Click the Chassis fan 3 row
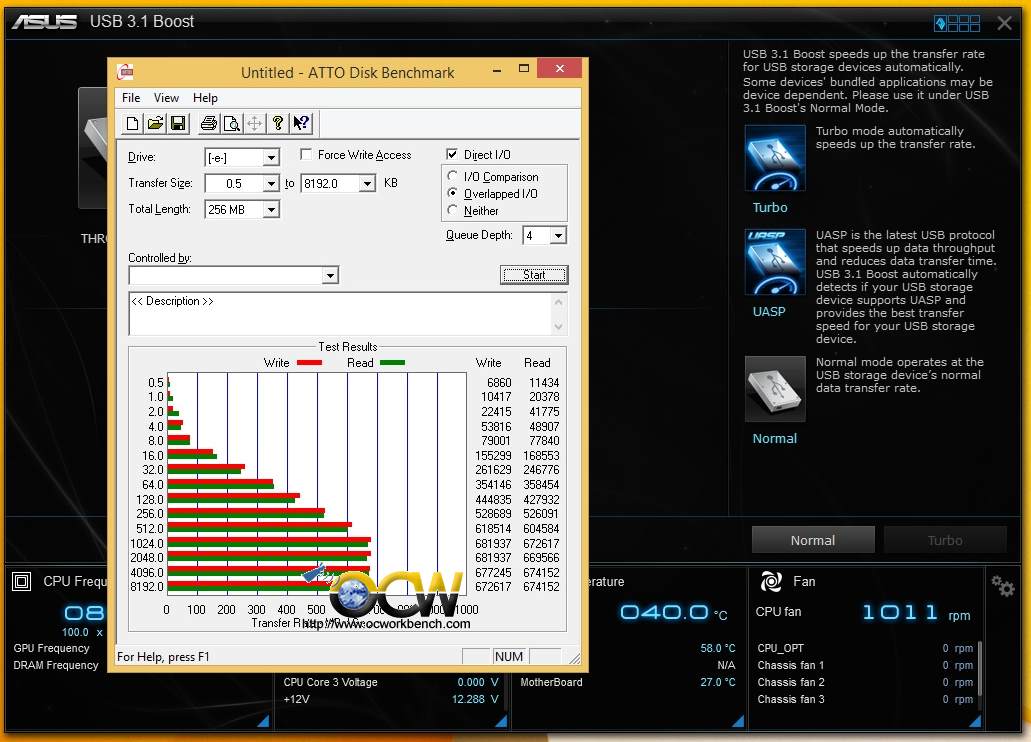 (x=865, y=699)
